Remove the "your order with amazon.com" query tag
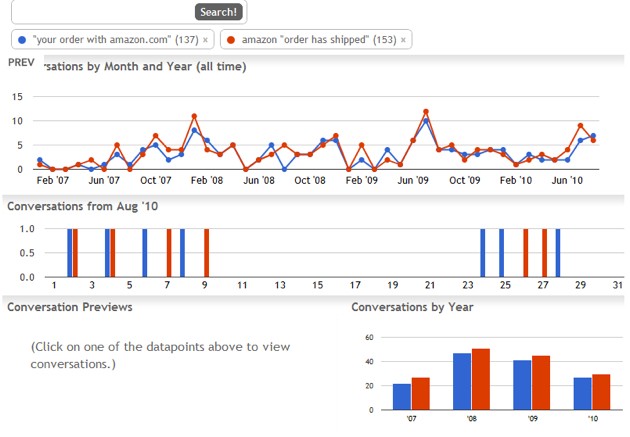This screenshot has width=630, height=437. pyautogui.click(x=205, y=40)
